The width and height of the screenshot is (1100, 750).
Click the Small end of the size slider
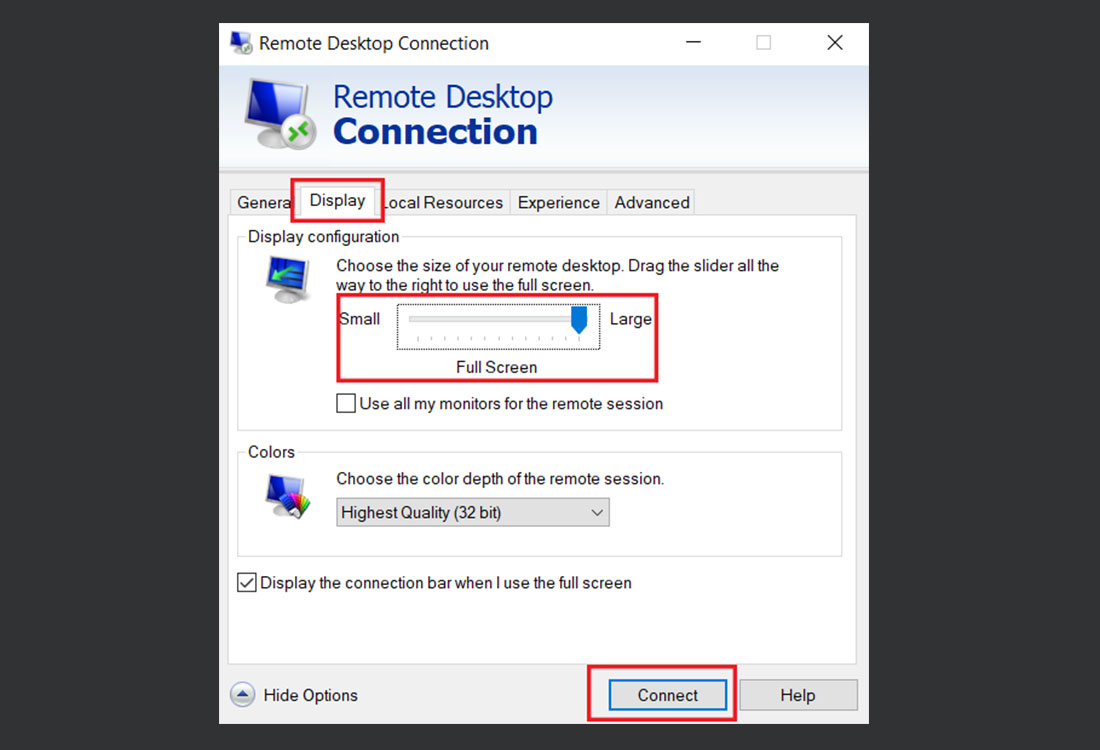(360, 319)
